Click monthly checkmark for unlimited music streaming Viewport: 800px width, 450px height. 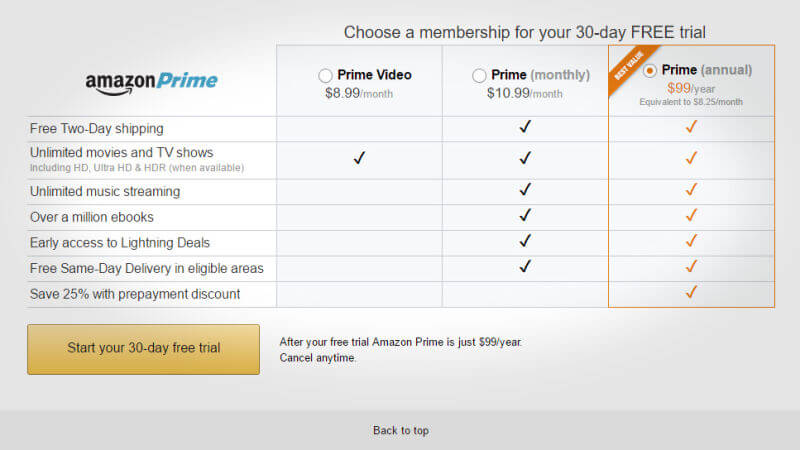pos(525,190)
